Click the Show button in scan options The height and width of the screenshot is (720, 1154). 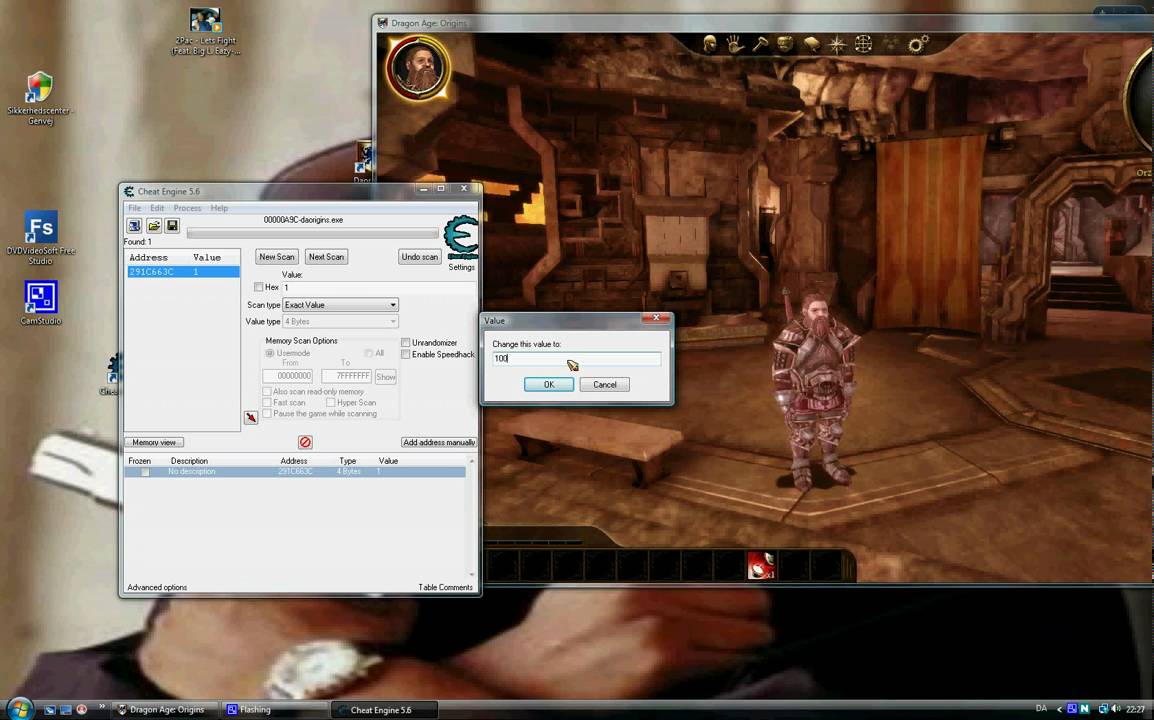coord(386,376)
